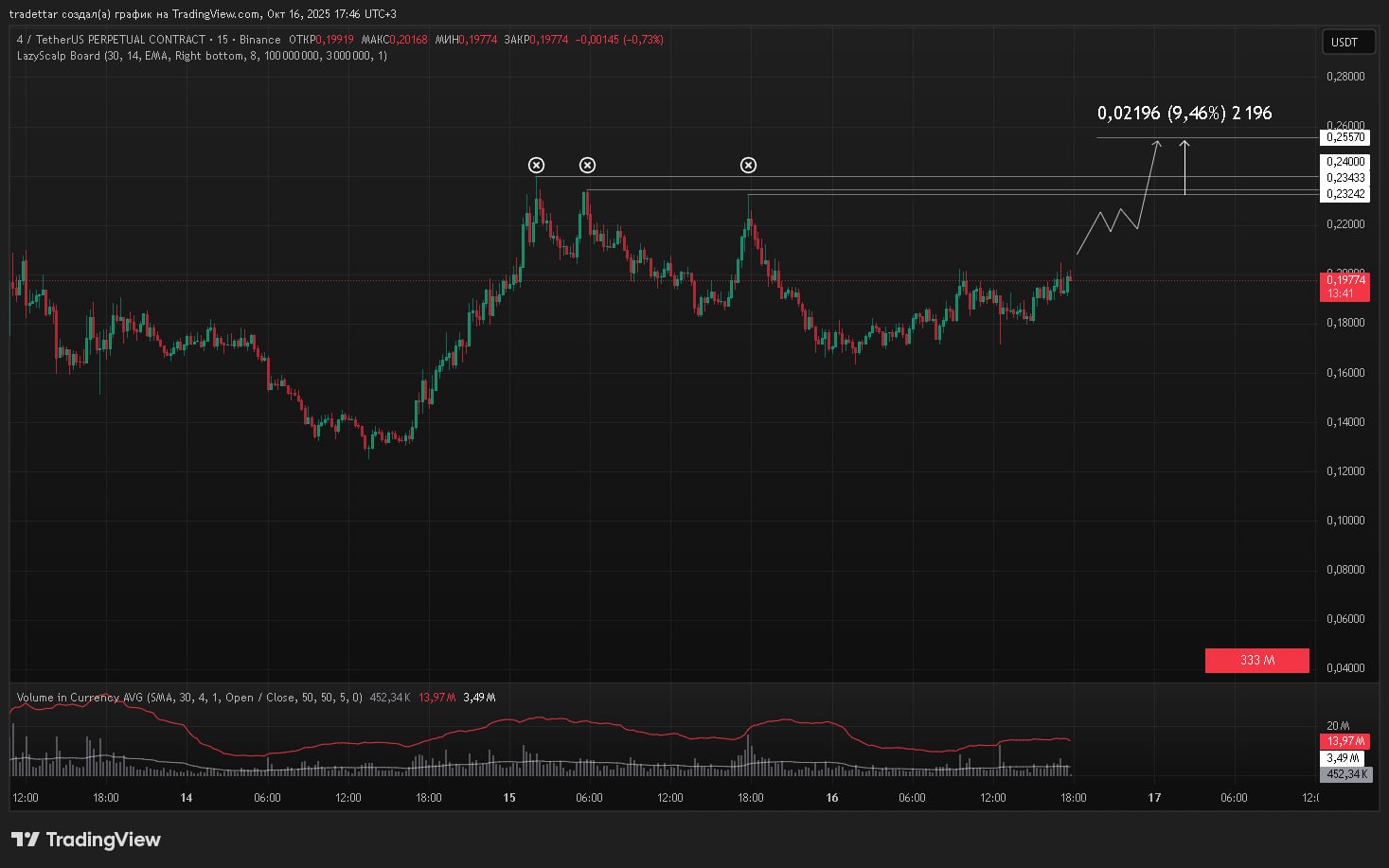Click the 0,24000 price label
This screenshot has width=1389, height=868.
[1344, 162]
